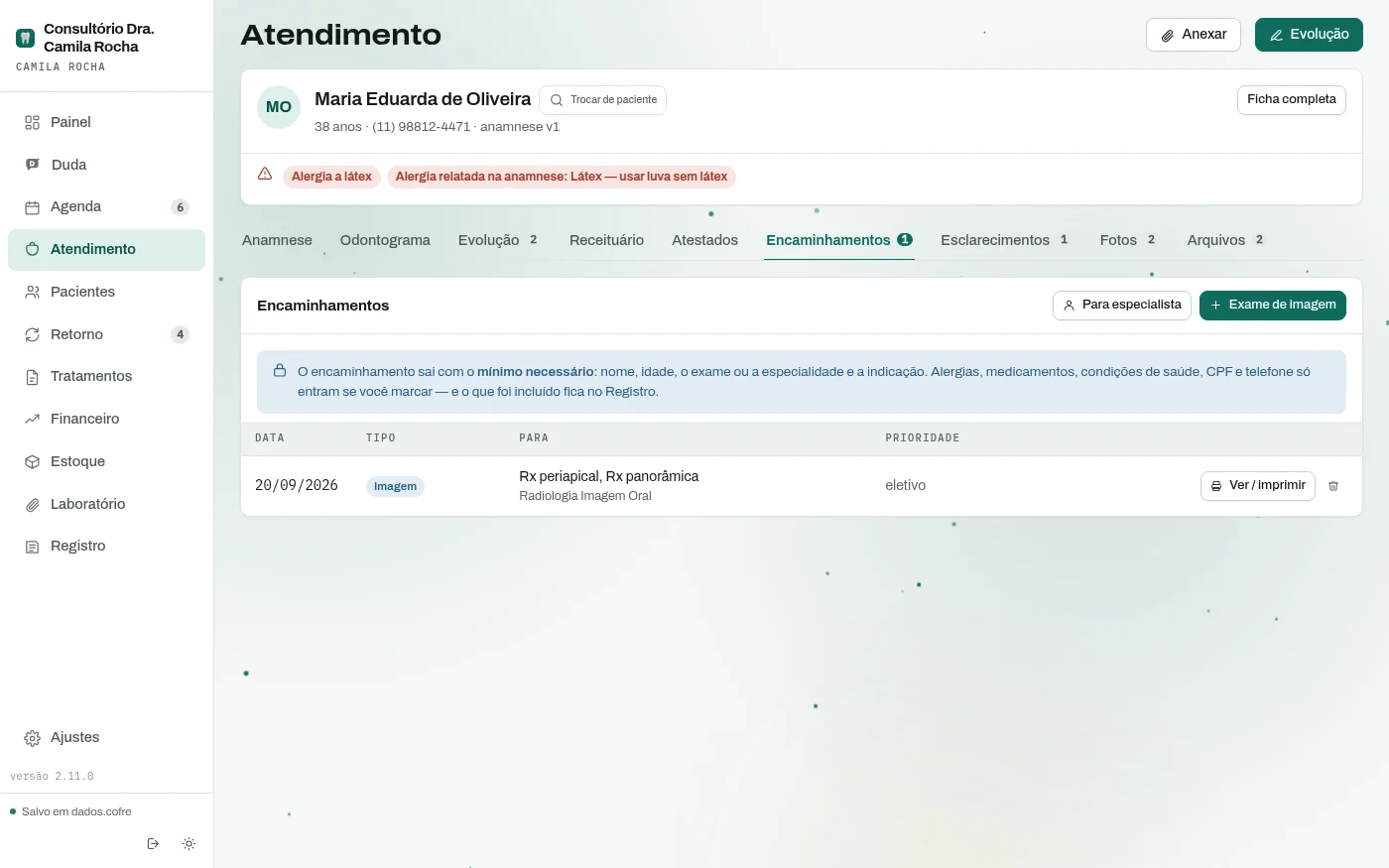Go to the Agenda calendar

point(106,206)
